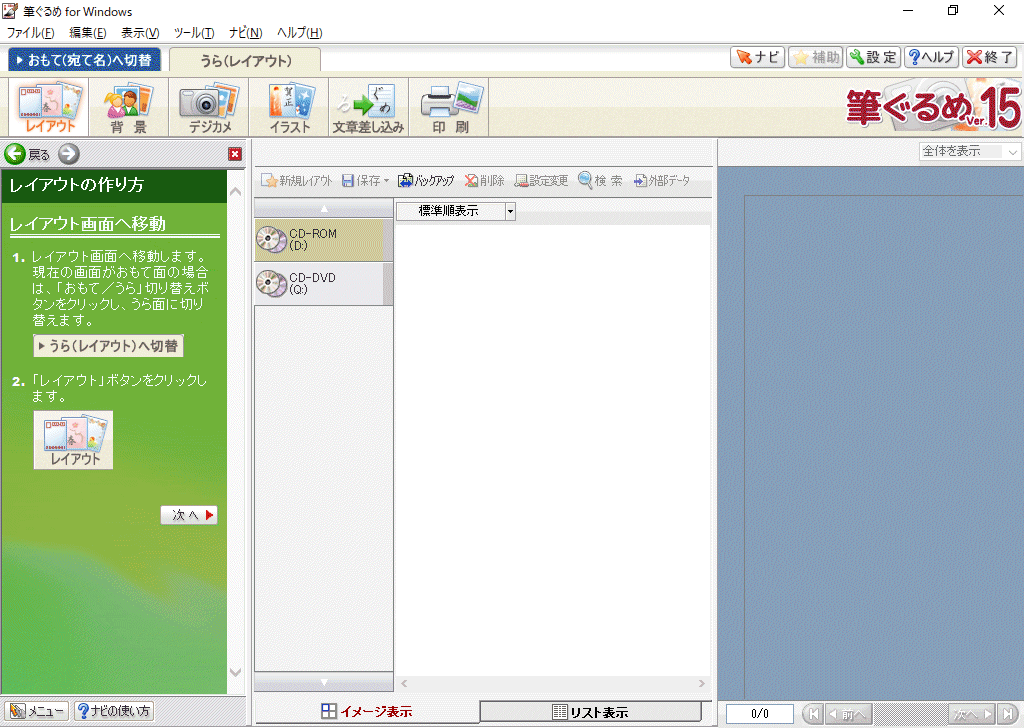Click 外部データ external data toolbar item
The image size is (1024, 728).
click(x=662, y=181)
